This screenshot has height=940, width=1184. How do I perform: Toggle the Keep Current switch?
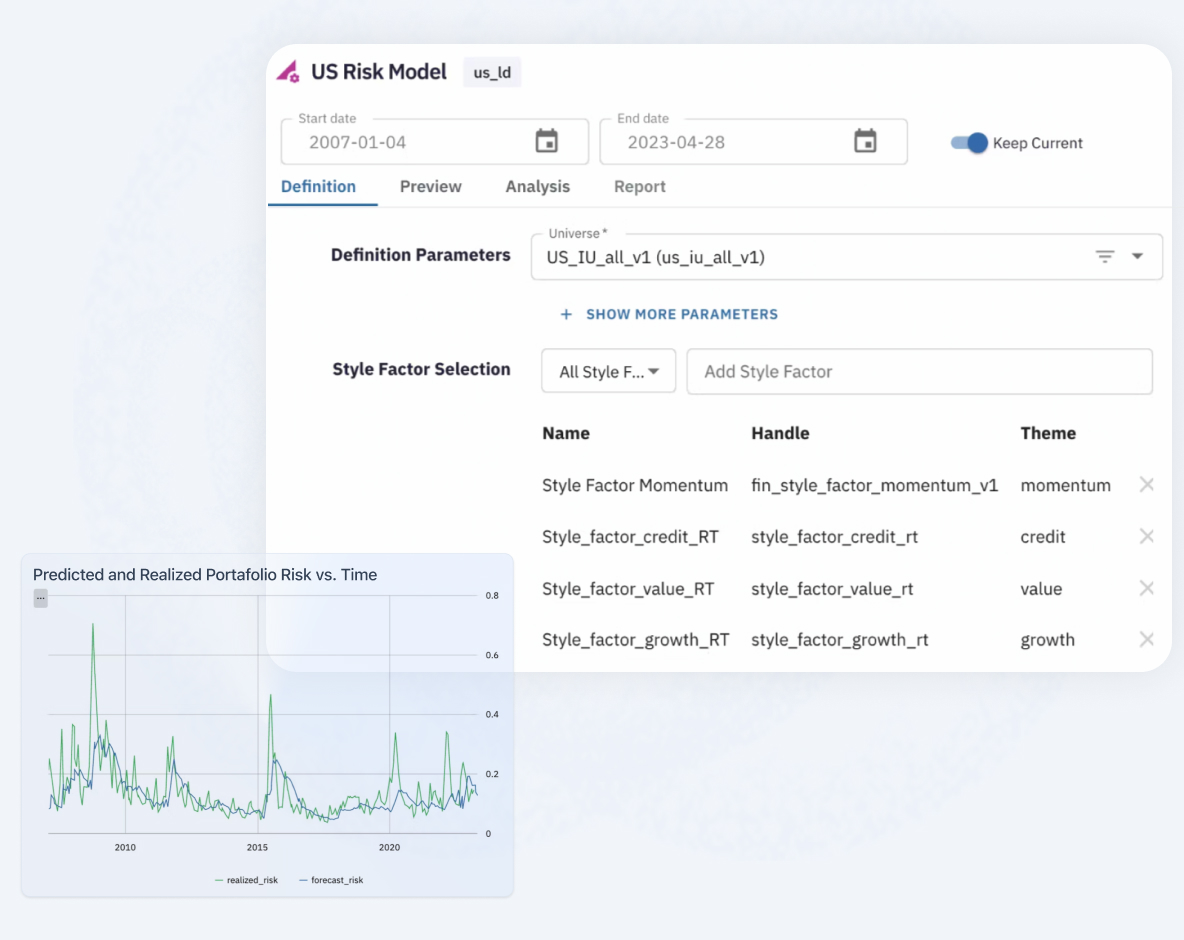[x=970, y=143]
